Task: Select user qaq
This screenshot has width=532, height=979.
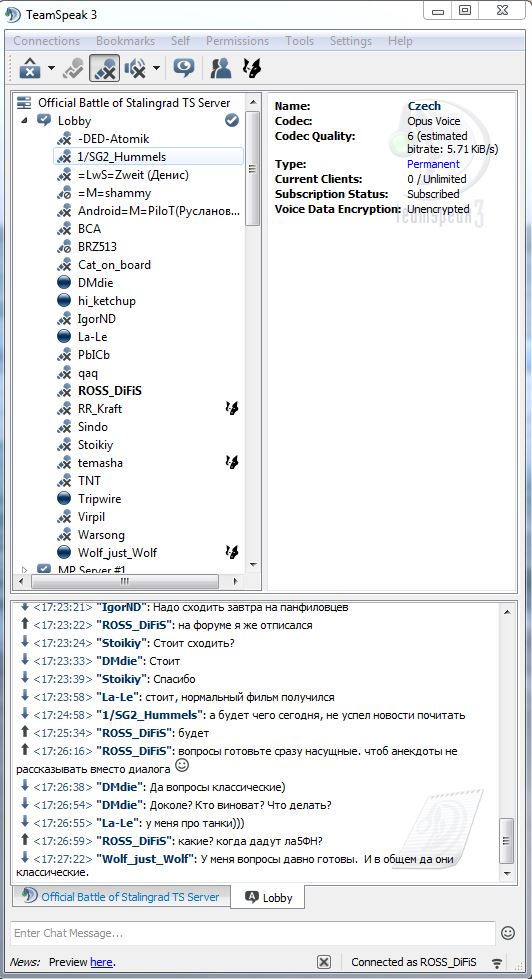Action: pos(88,373)
